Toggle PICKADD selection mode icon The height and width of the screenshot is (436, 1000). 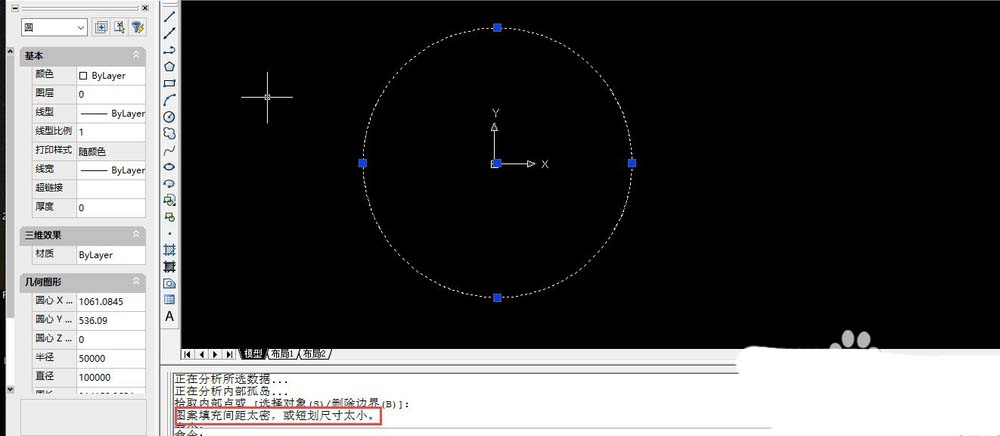[x=101, y=27]
